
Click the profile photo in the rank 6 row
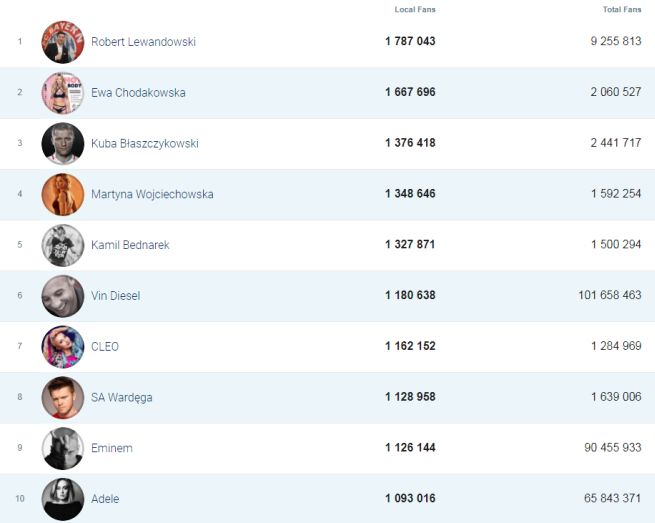[62, 296]
